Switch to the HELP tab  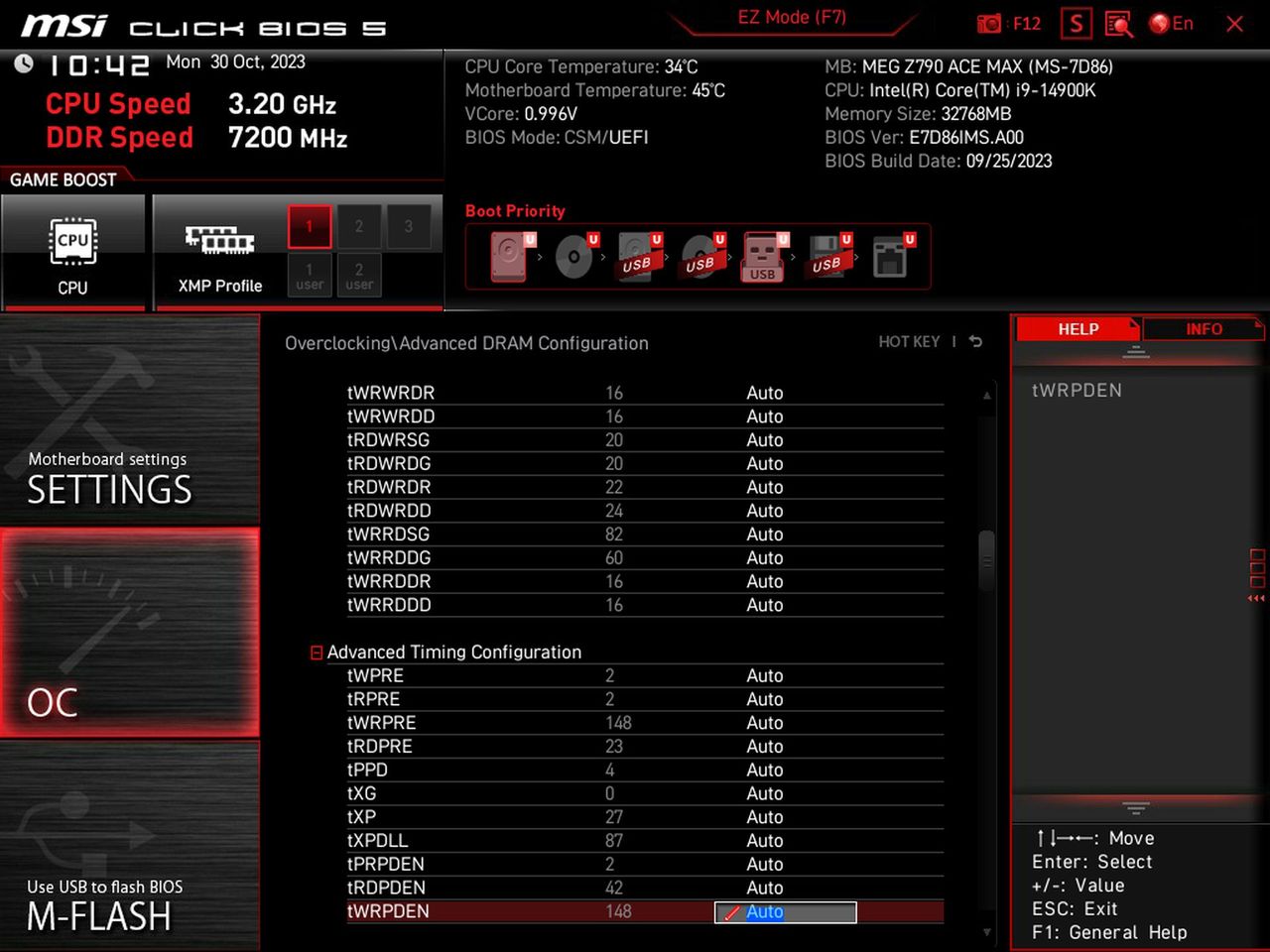click(x=1078, y=329)
